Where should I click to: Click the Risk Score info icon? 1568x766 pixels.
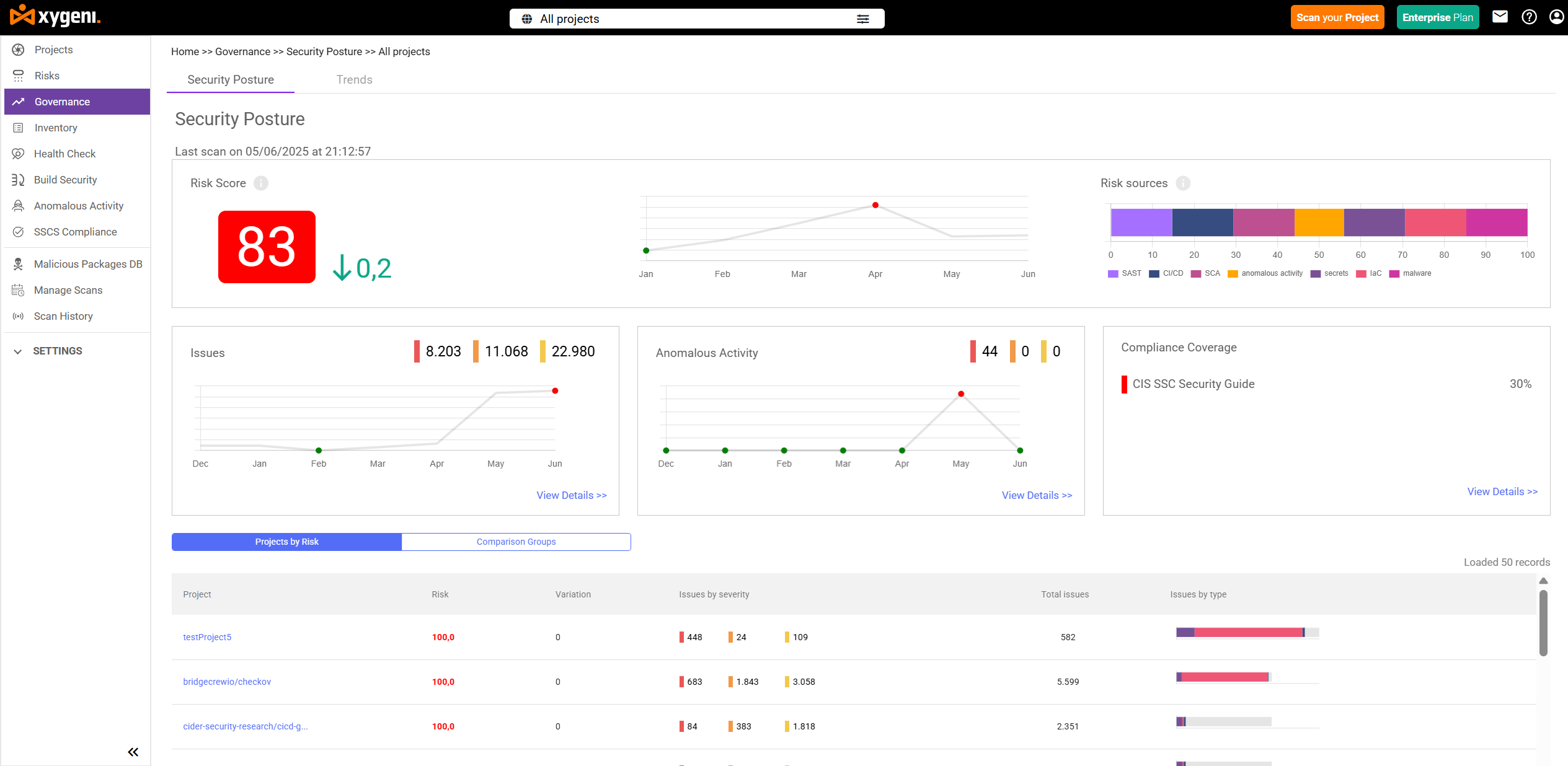coord(261,183)
